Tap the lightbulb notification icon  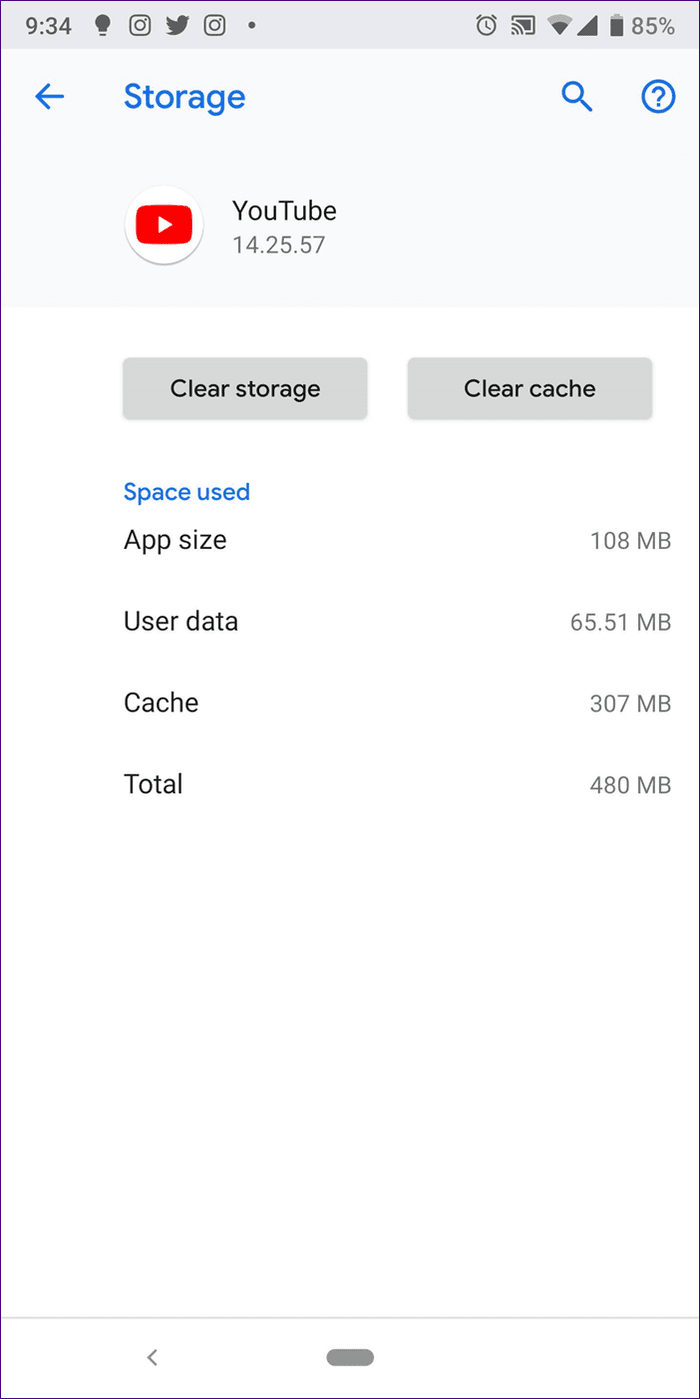102,26
